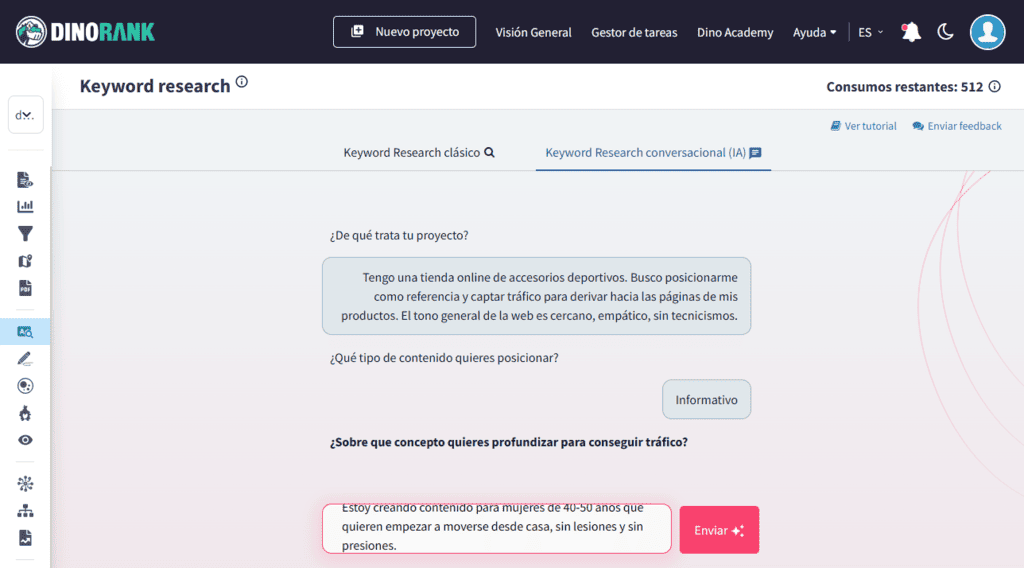Viewport: 1024px width, 568px height.
Task: Open sidebar PDF report icon
Action: (25, 288)
